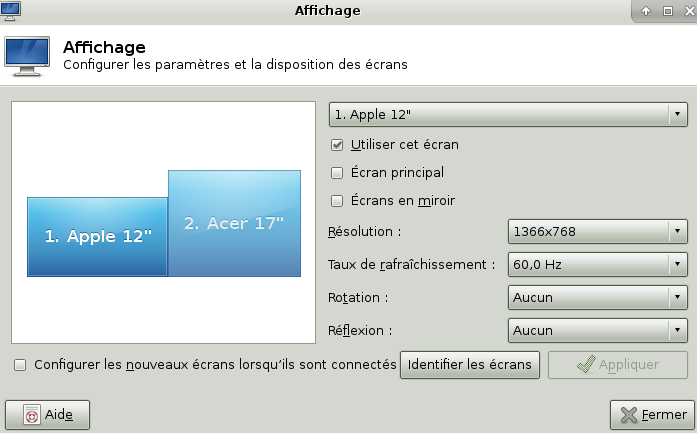Select the Apple 12" screen in layout preview
The width and height of the screenshot is (697, 433).
click(x=97, y=237)
